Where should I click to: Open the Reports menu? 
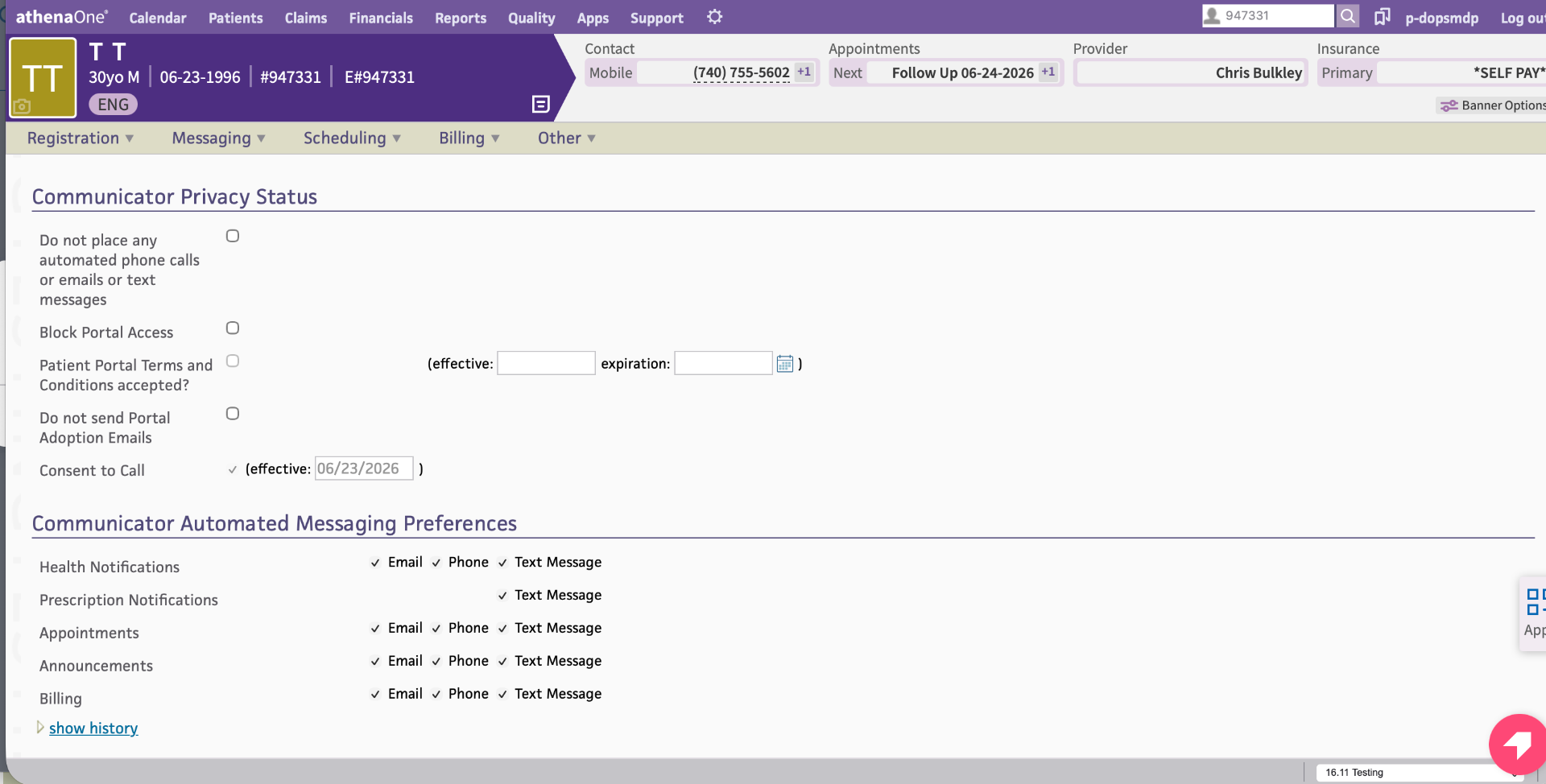(461, 18)
